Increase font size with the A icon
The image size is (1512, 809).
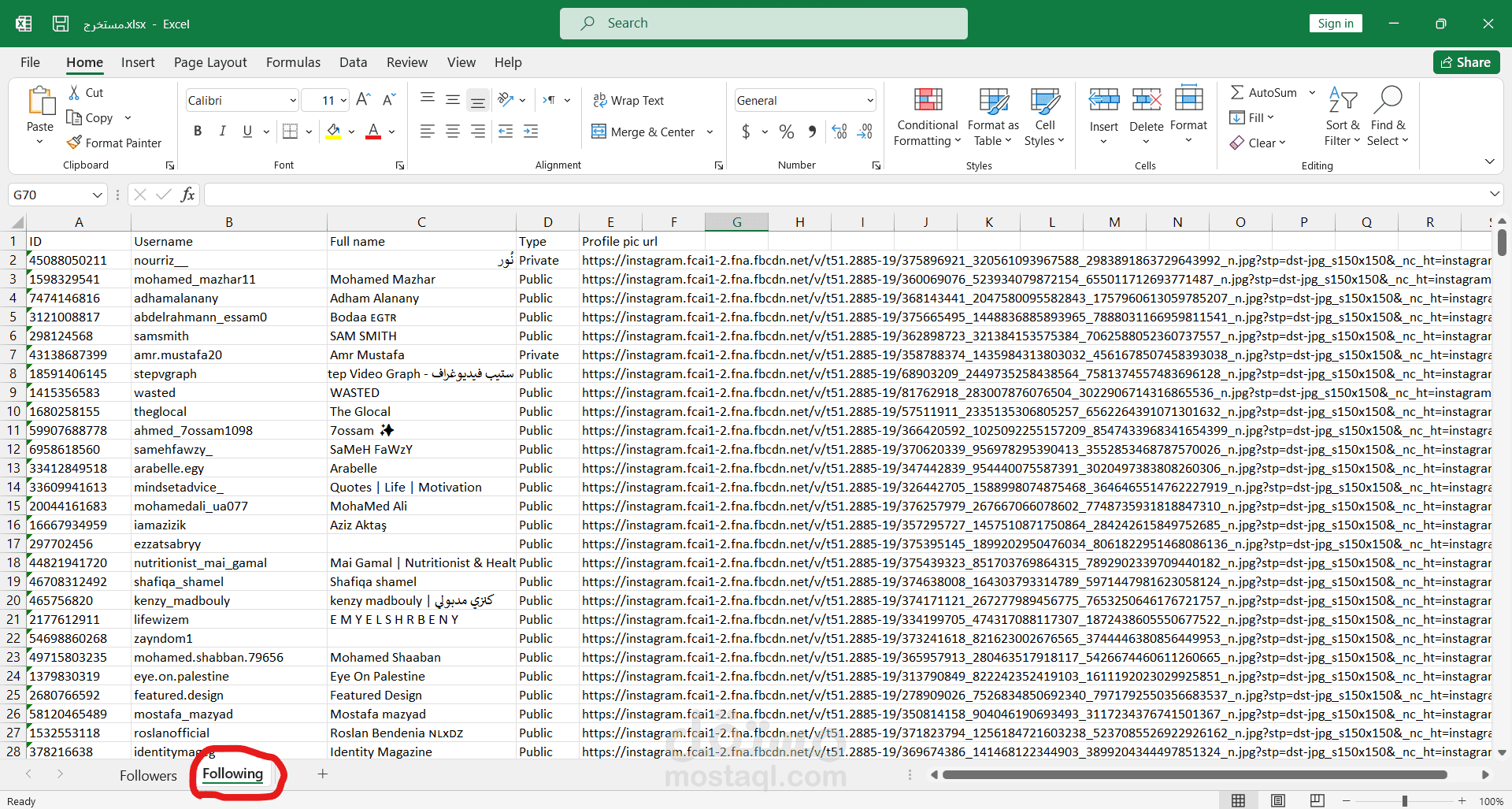(363, 100)
